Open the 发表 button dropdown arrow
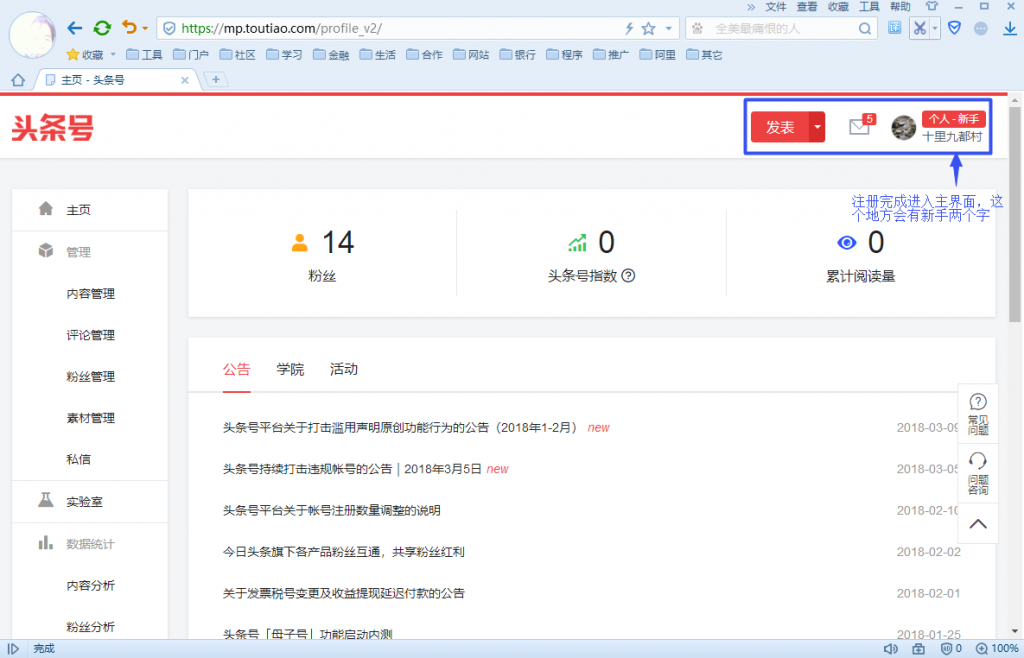 pyautogui.click(x=817, y=128)
